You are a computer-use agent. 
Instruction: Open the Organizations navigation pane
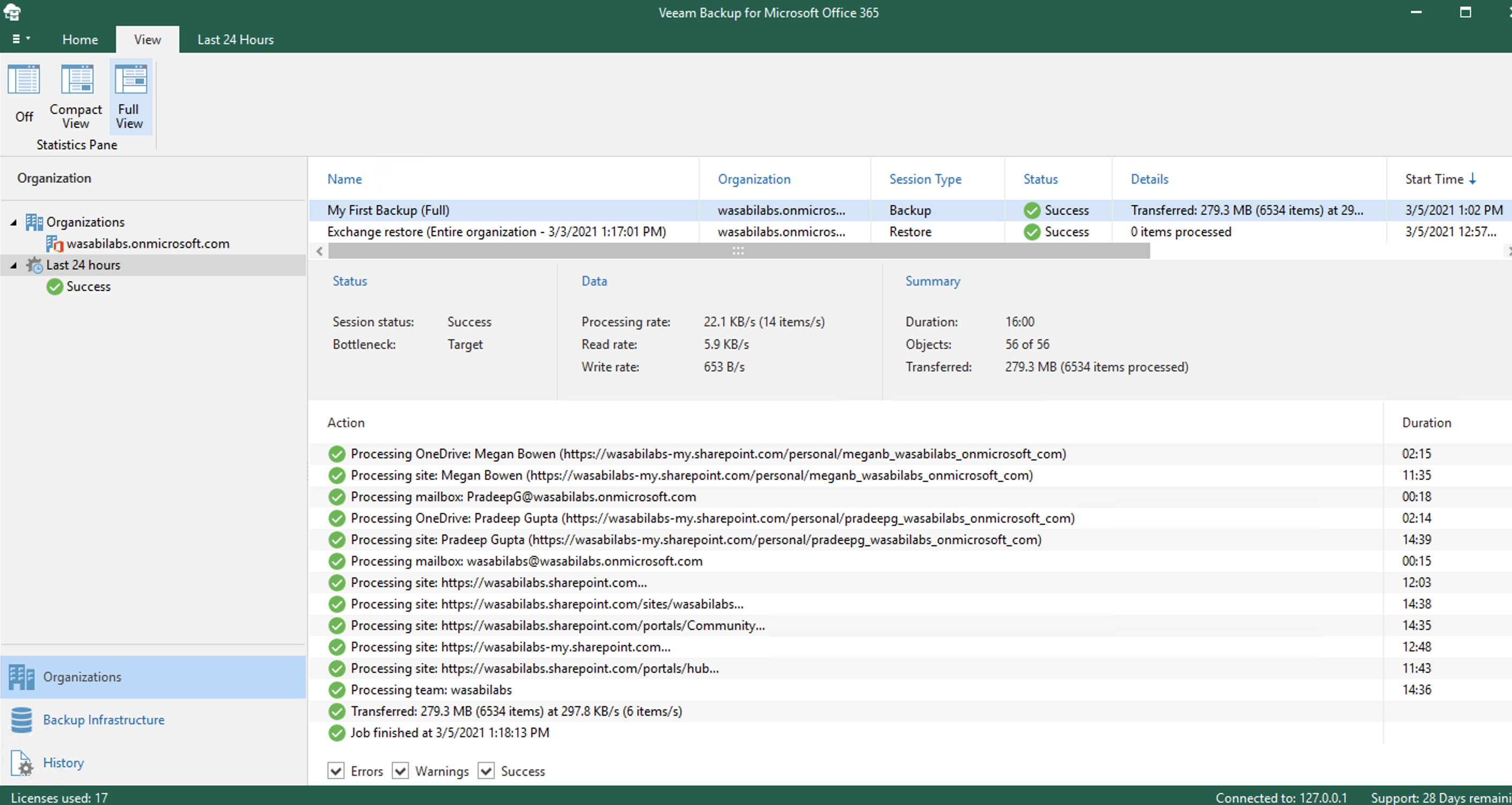click(x=153, y=677)
